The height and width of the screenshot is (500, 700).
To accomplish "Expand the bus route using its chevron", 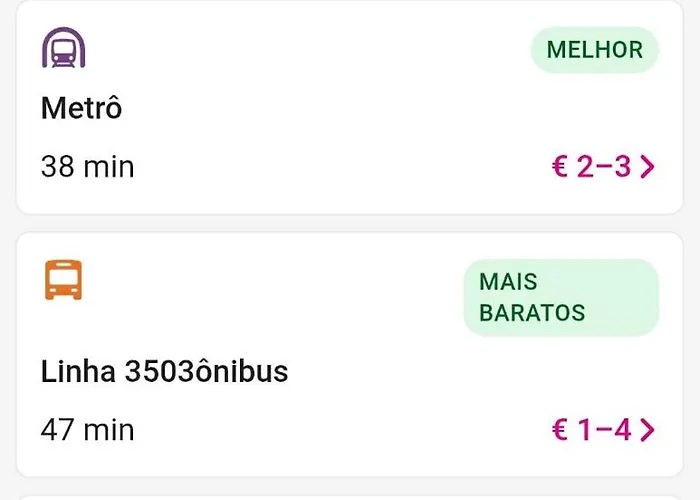I will [647, 430].
